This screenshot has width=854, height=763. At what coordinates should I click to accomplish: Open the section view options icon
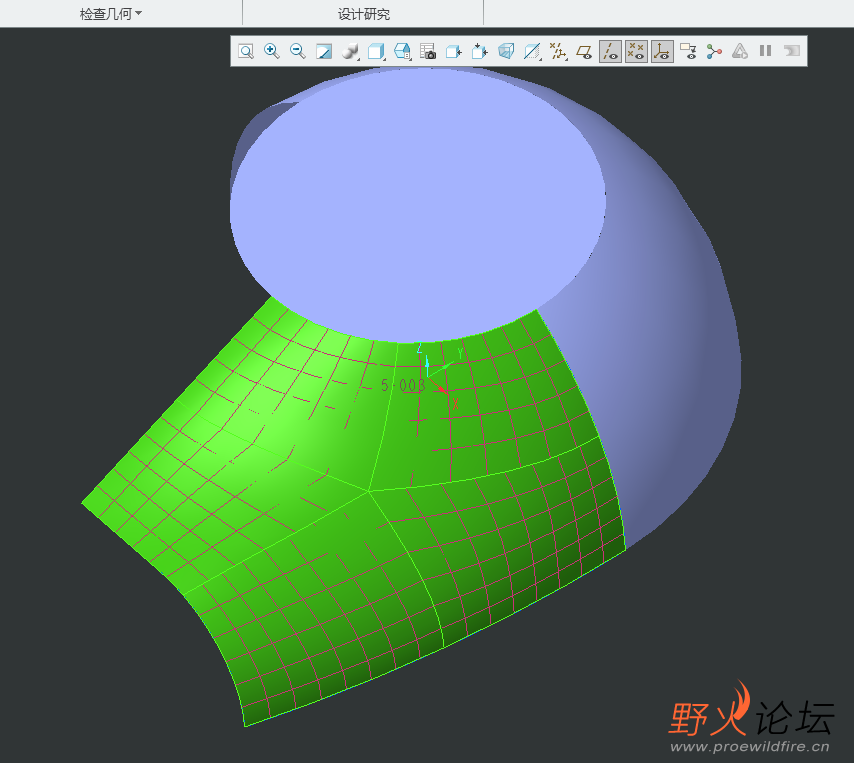pyautogui.click(x=532, y=52)
